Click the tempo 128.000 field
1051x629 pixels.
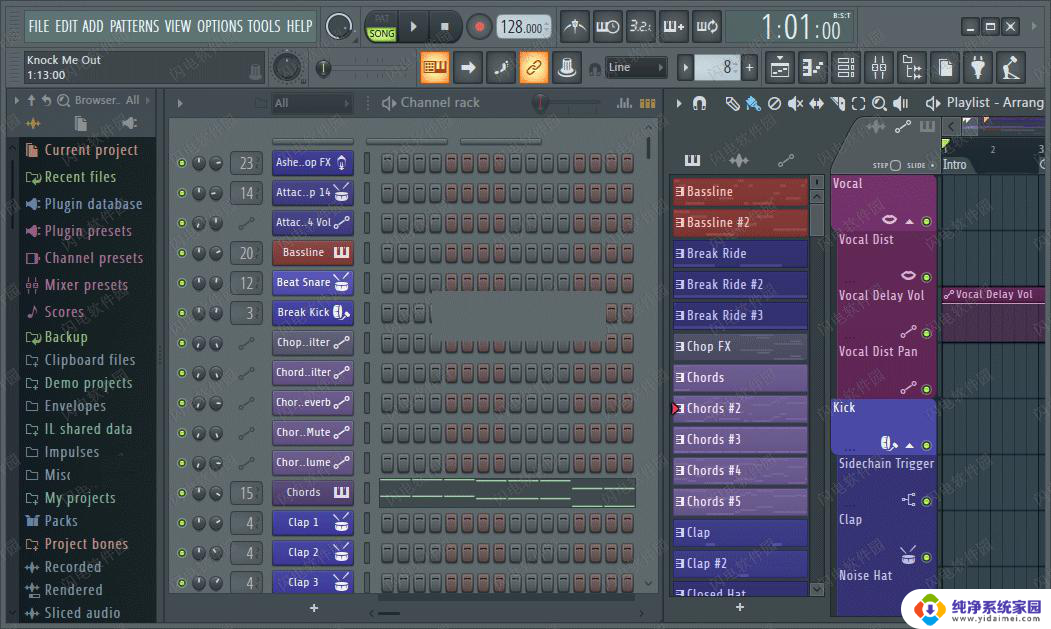pos(523,27)
